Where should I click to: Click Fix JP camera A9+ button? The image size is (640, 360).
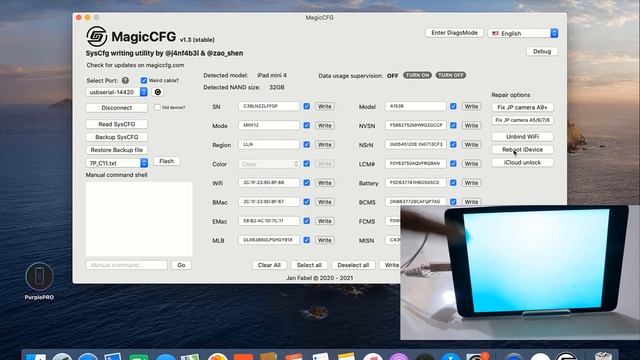[x=522, y=107]
